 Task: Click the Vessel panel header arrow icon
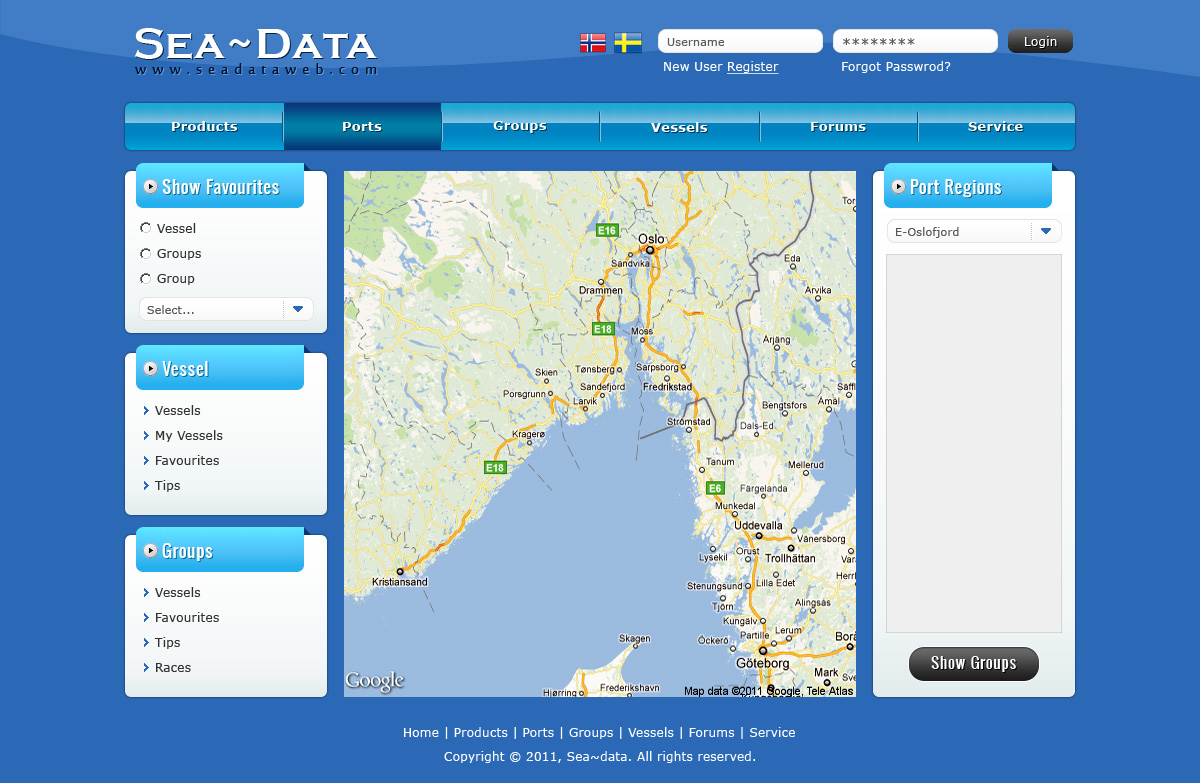(x=150, y=368)
